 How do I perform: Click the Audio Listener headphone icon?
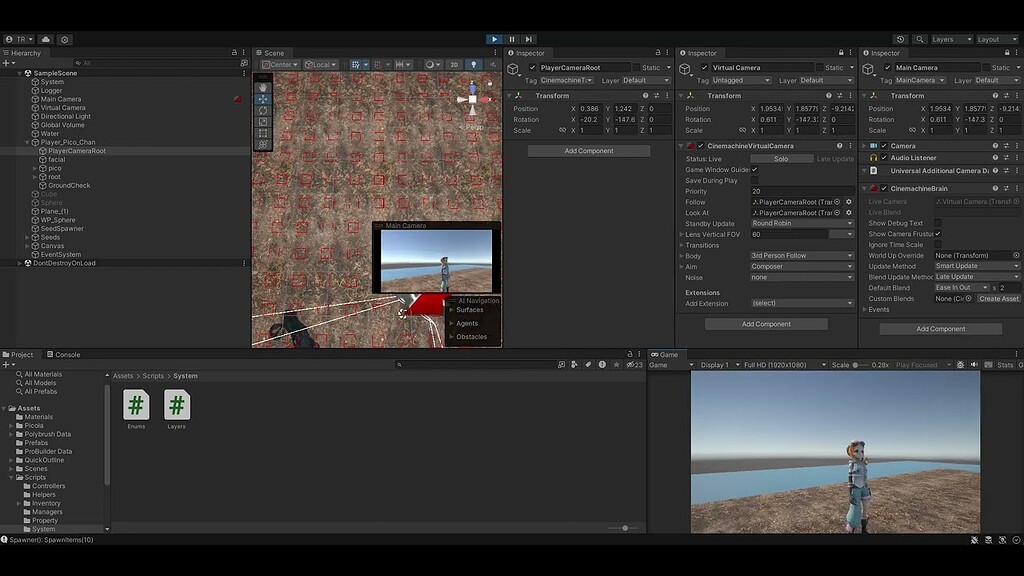pyautogui.click(x=872, y=158)
